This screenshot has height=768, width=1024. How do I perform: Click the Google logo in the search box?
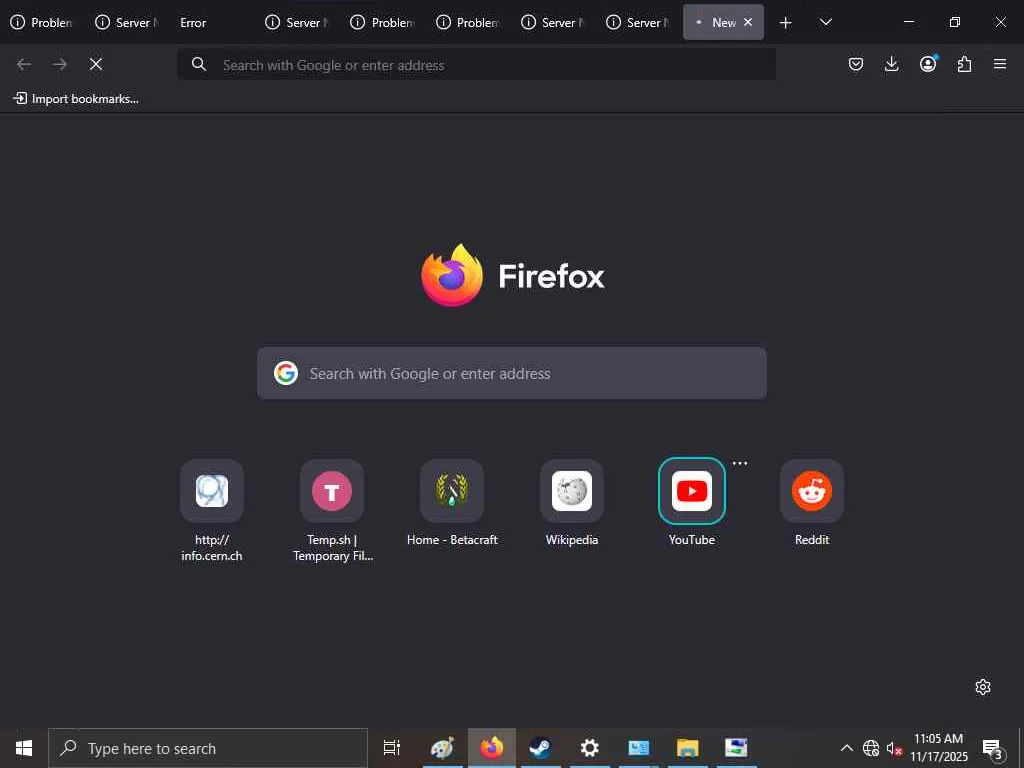[x=286, y=373]
